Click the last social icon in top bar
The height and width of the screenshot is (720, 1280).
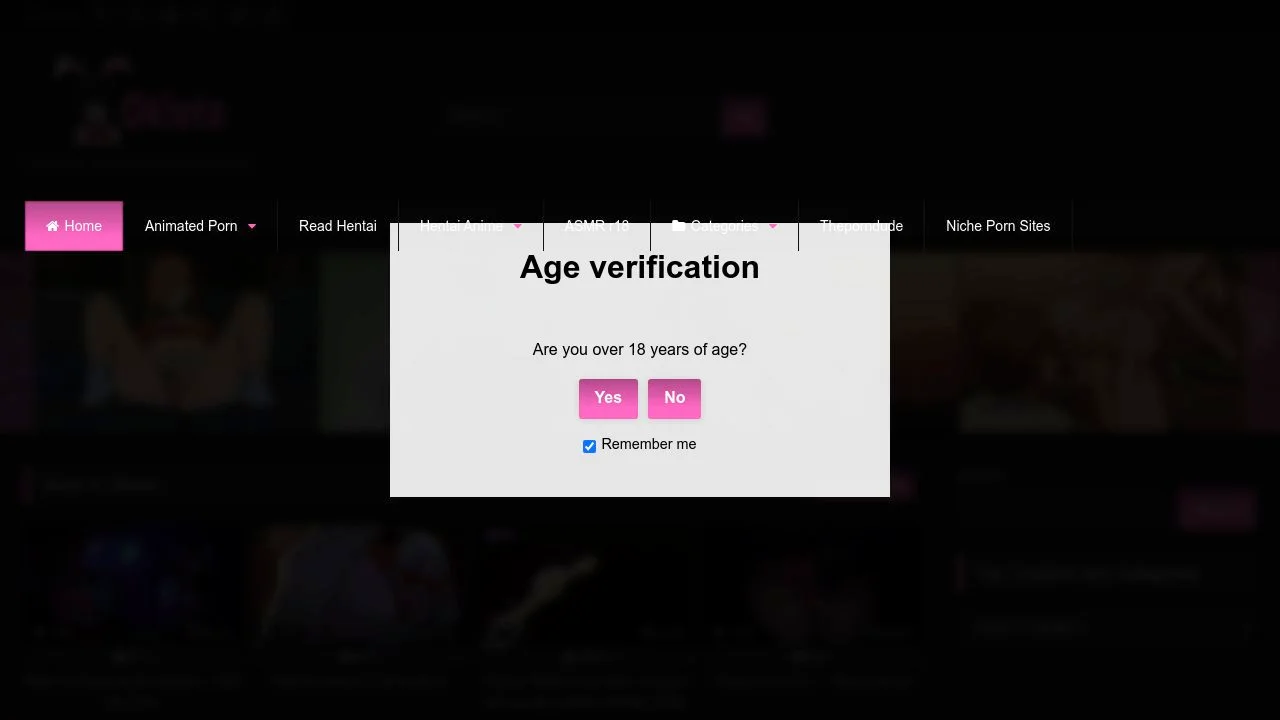coord(274,14)
